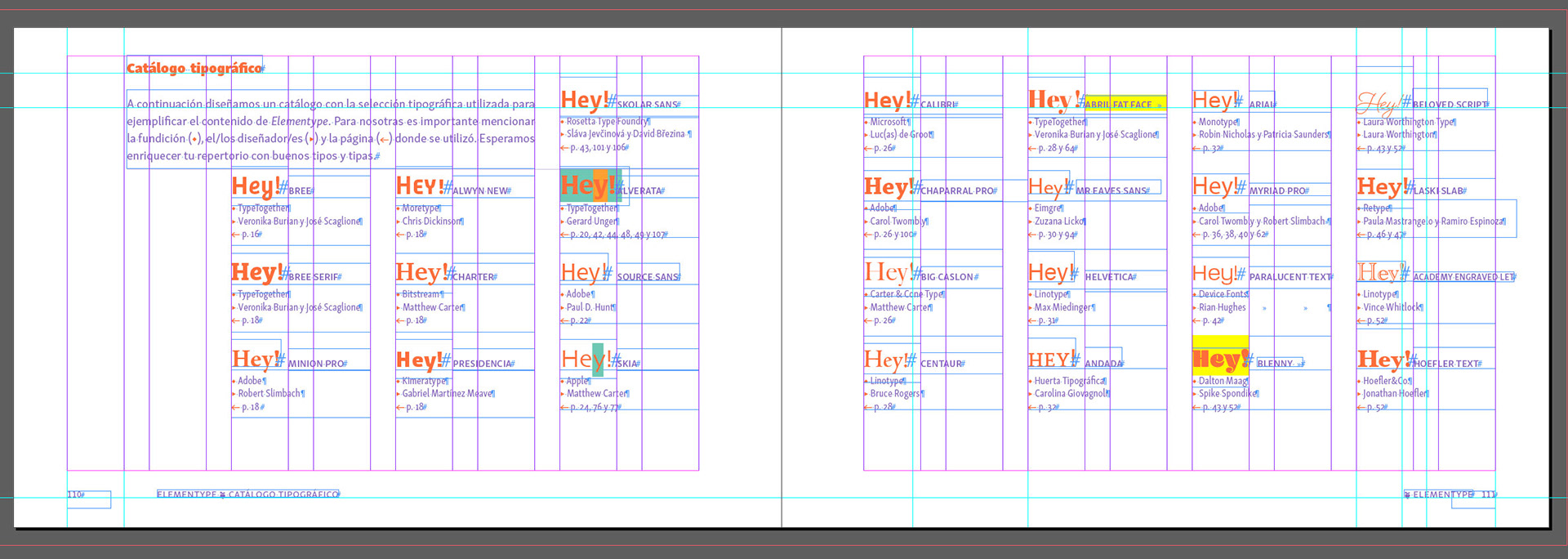This screenshot has height=559, width=1568.
Task: Select 'Bitstream' foundry line
Action: pos(421,294)
